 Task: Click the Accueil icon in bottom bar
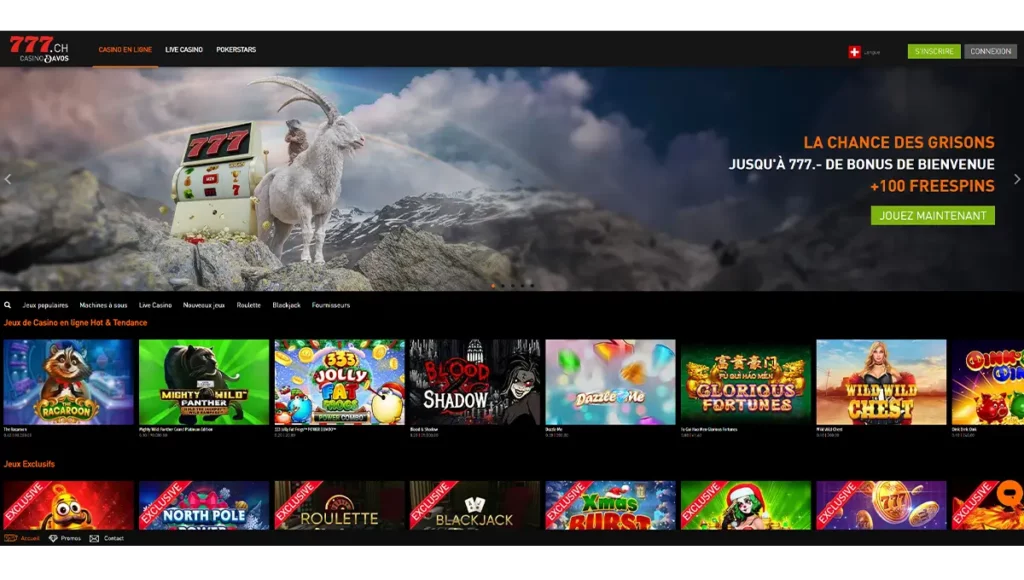pyautogui.click(x=11, y=538)
